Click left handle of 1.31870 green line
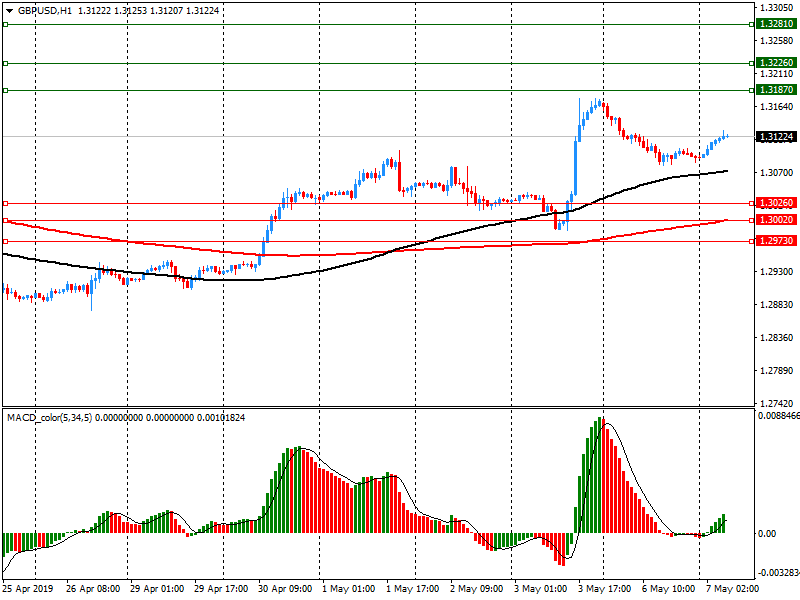Image resolution: width=800 pixels, height=600 pixels. click(5, 90)
